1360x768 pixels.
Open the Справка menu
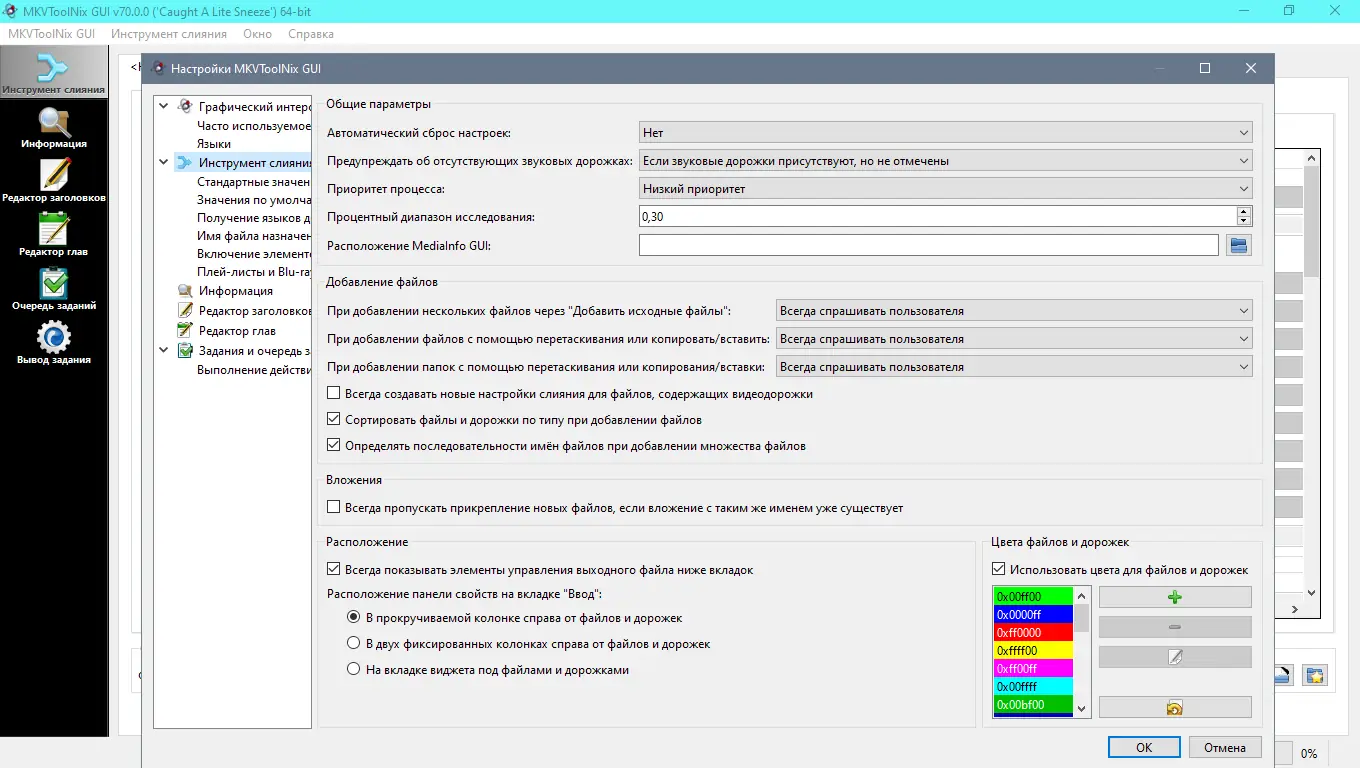click(x=310, y=33)
